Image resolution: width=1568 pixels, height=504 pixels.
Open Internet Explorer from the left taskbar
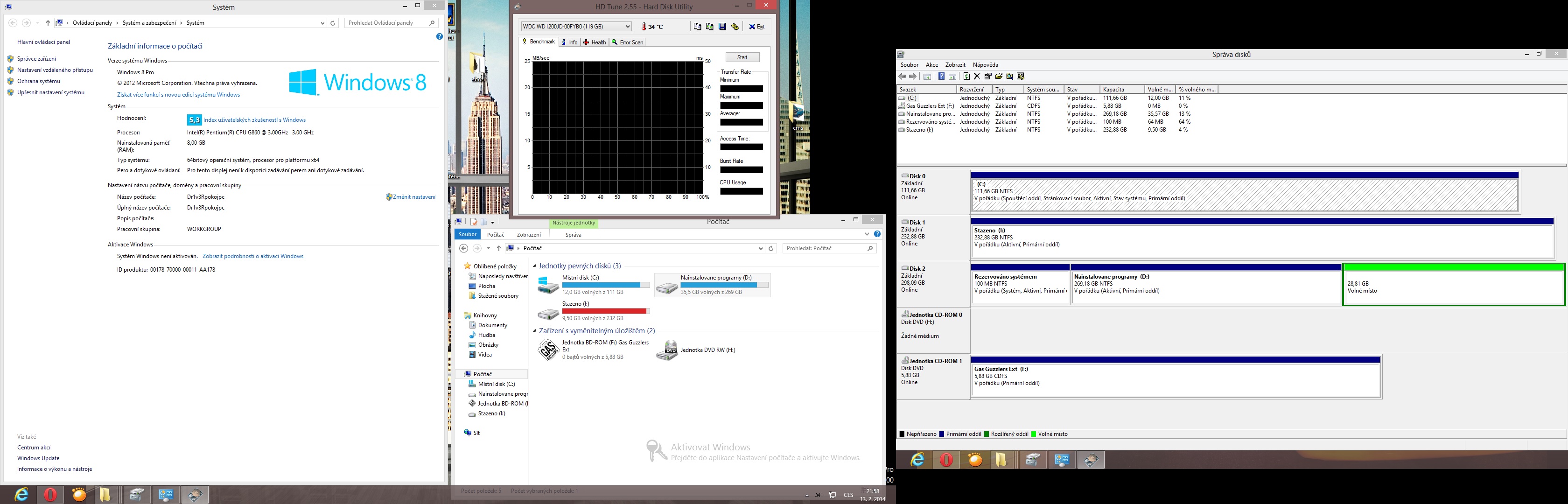[x=21, y=494]
